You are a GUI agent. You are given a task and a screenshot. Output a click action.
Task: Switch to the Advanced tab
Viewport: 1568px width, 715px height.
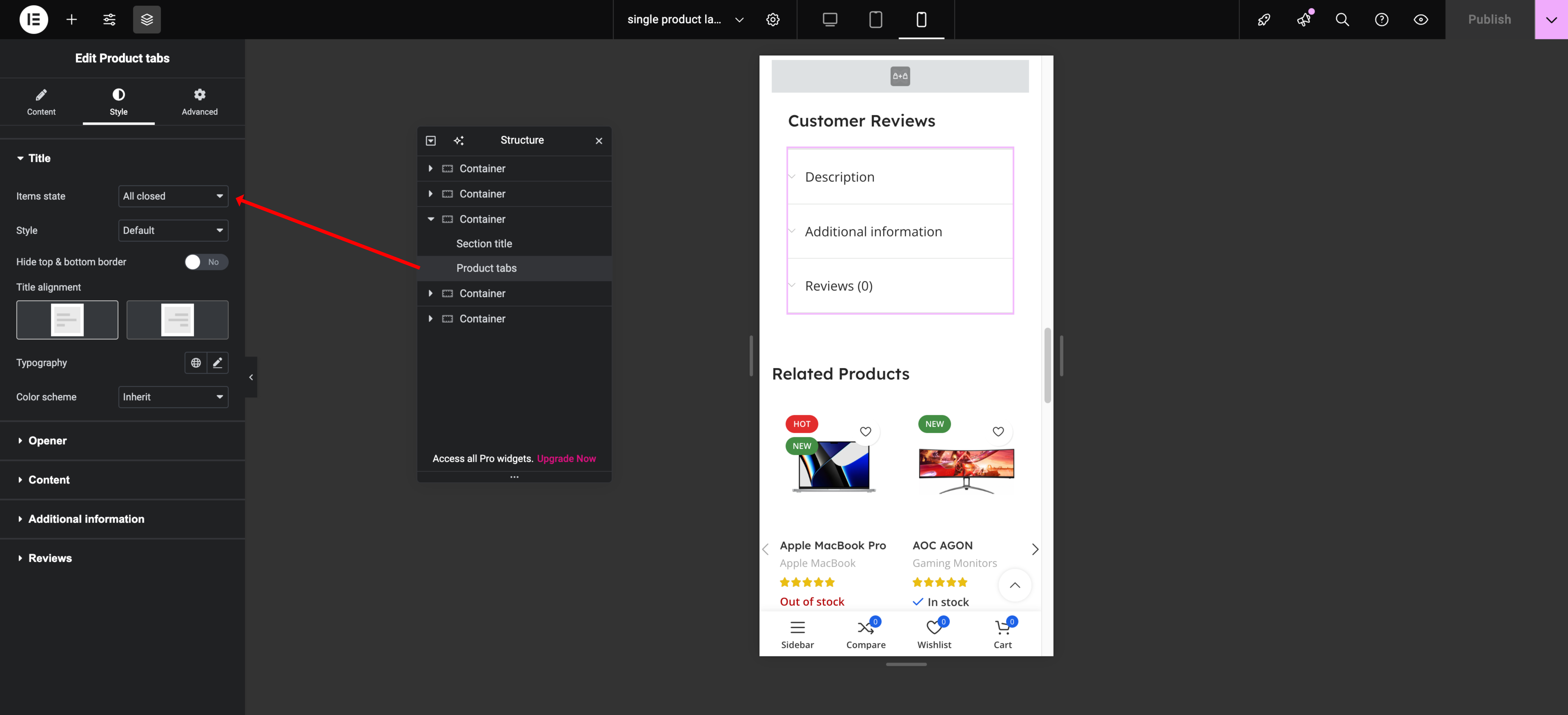tap(200, 102)
